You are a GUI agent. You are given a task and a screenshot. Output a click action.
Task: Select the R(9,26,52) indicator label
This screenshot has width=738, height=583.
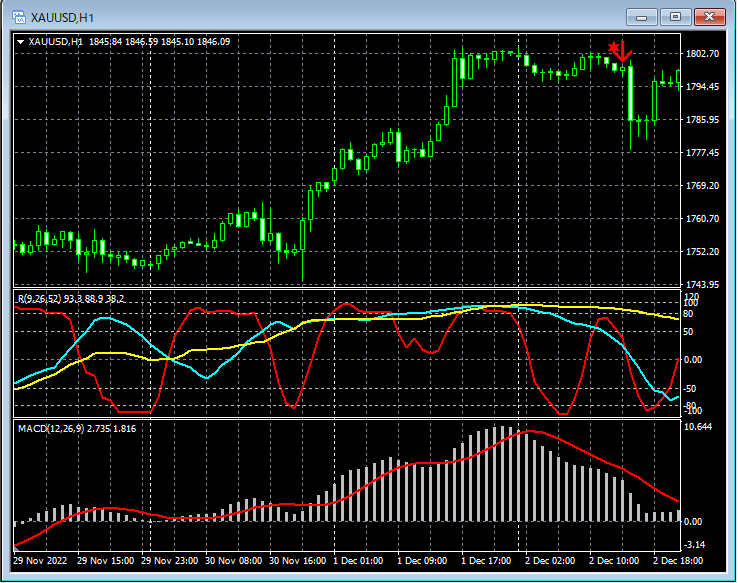[71, 299]
